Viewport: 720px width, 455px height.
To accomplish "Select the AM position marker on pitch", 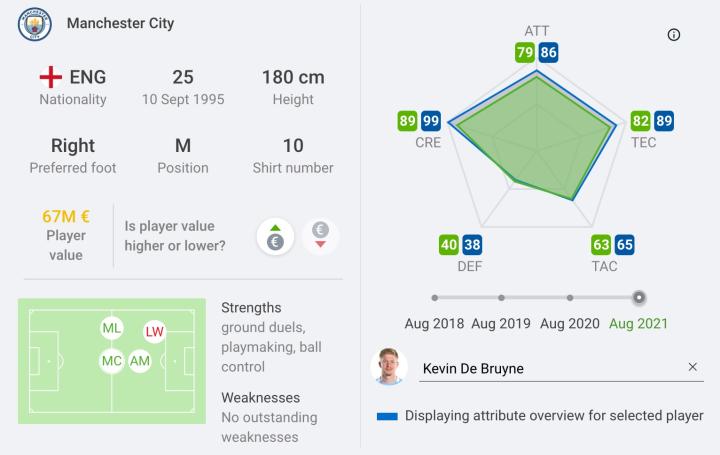I will (140, 361).
